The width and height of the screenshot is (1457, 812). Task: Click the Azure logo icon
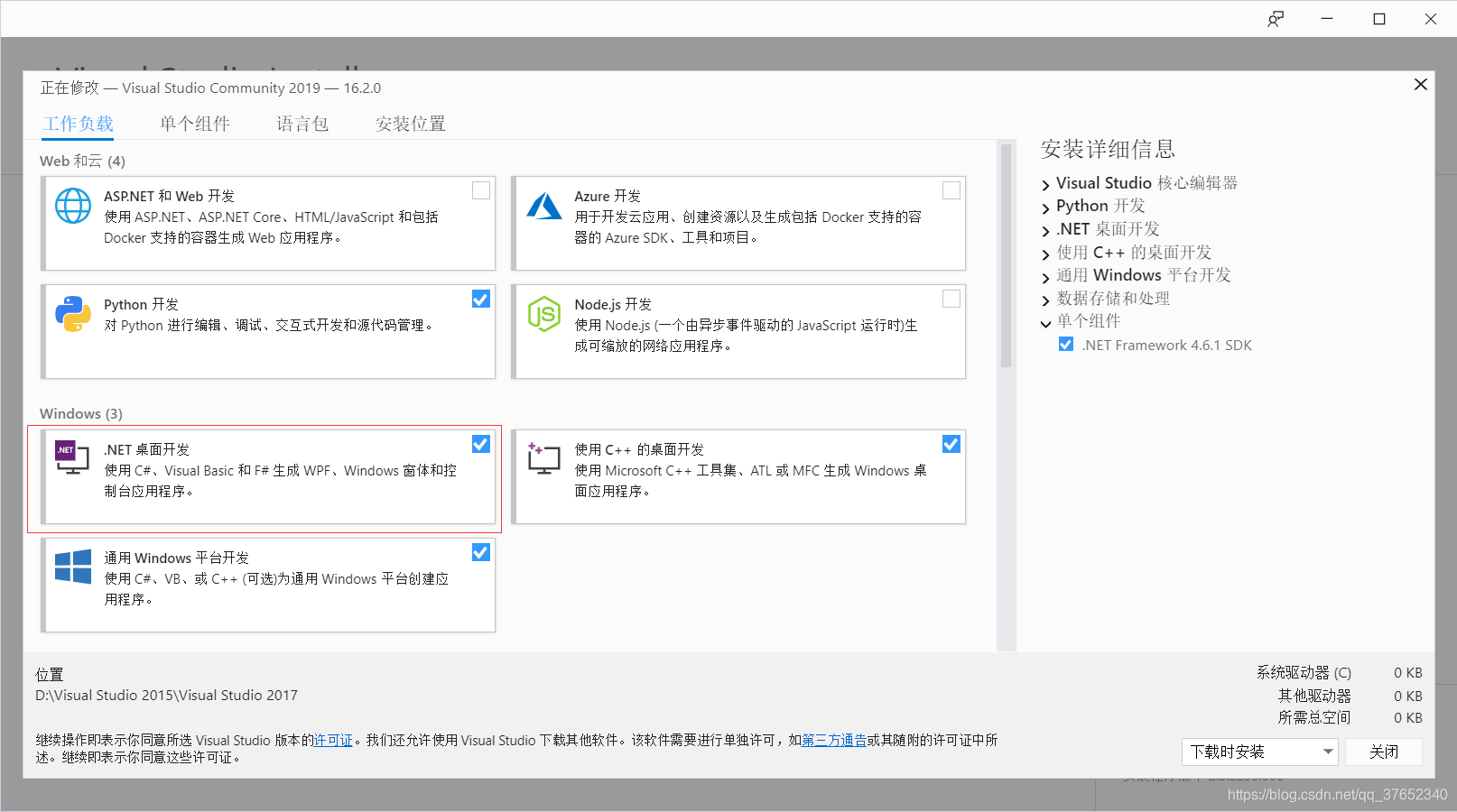click(x=544, y=206)
